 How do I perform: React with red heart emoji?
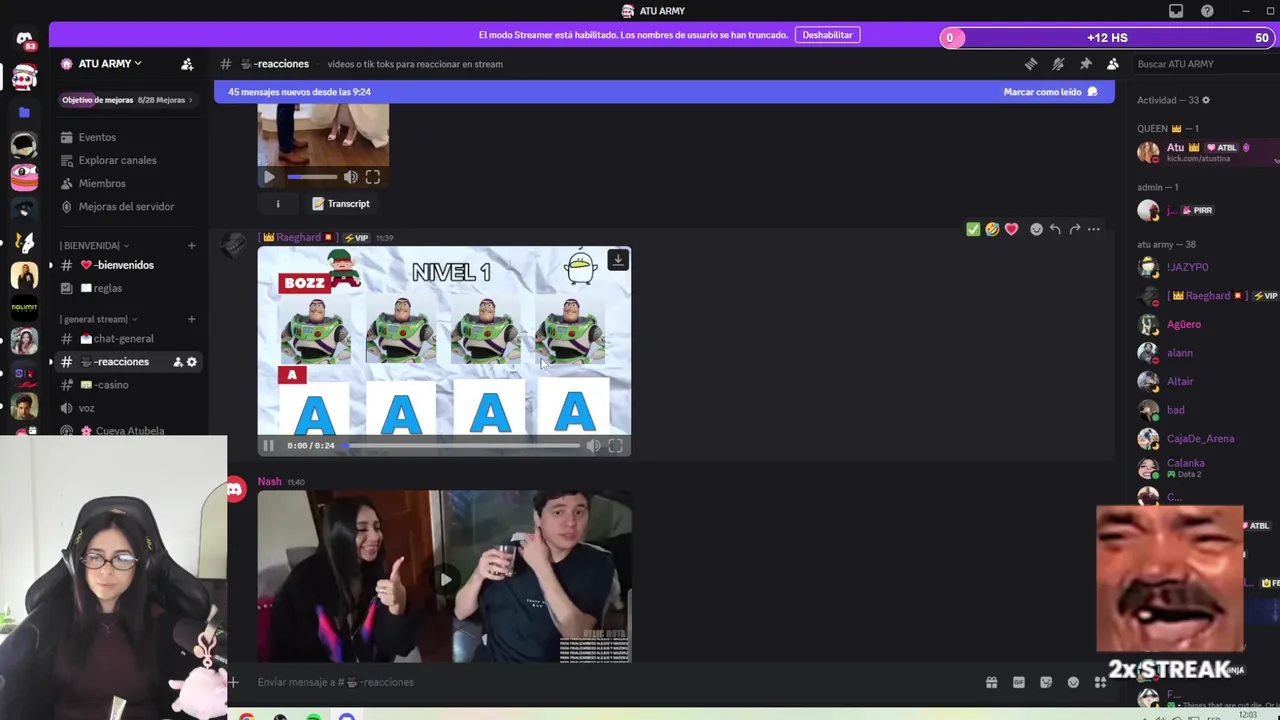tap(1011, 229)
